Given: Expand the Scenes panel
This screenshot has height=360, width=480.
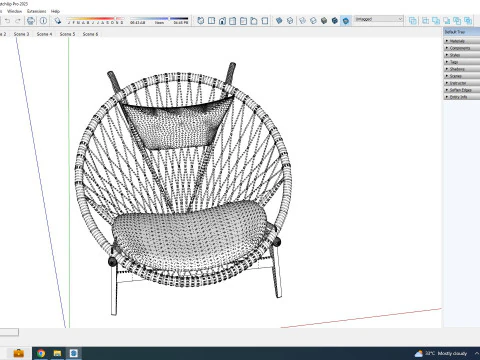Looking at the screenshot, I should (462, 76).
